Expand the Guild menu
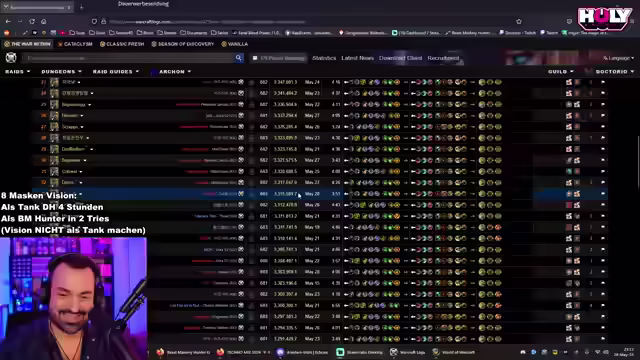The image size is (640, 360). coord(560,71)
